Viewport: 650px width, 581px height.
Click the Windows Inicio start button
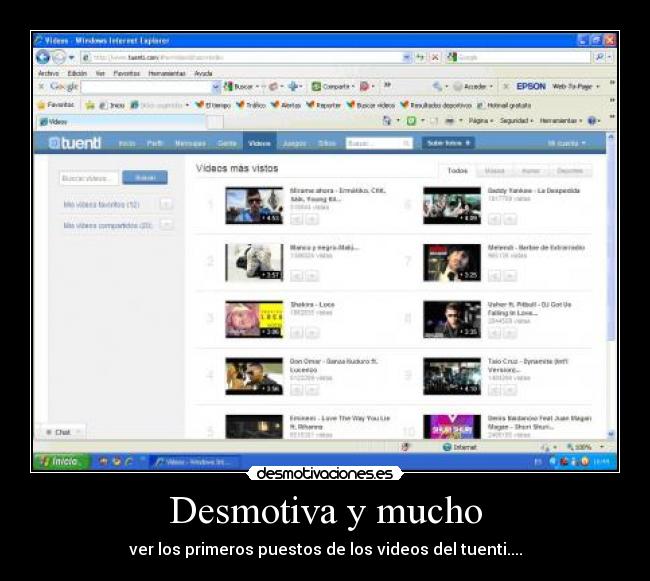63,462
